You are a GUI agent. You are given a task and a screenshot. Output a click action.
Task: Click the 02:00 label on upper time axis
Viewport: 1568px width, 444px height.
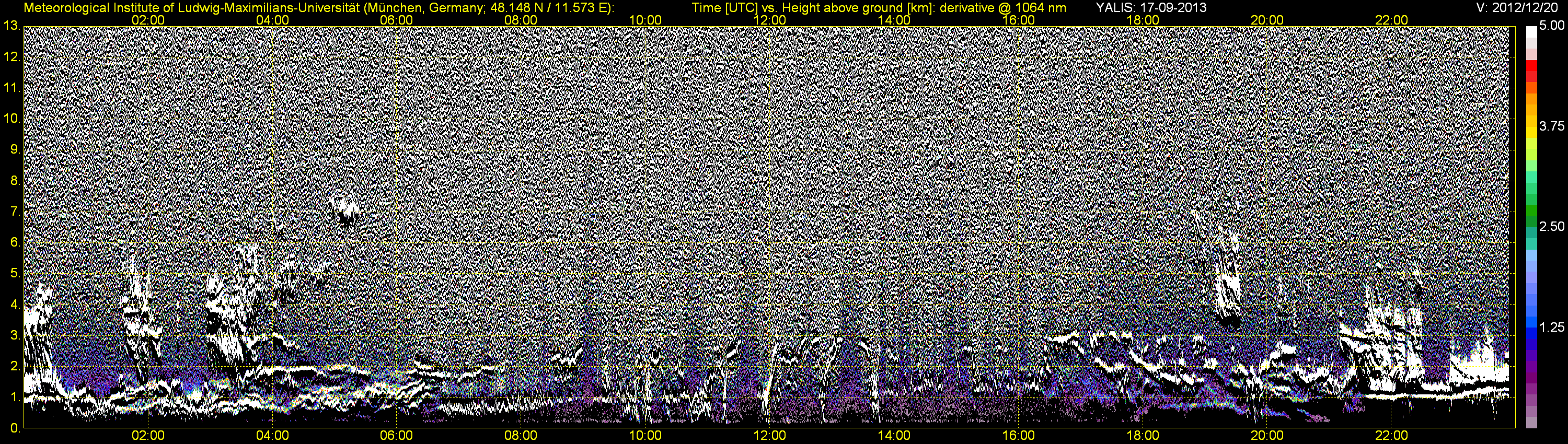click(x=148, y=20)
